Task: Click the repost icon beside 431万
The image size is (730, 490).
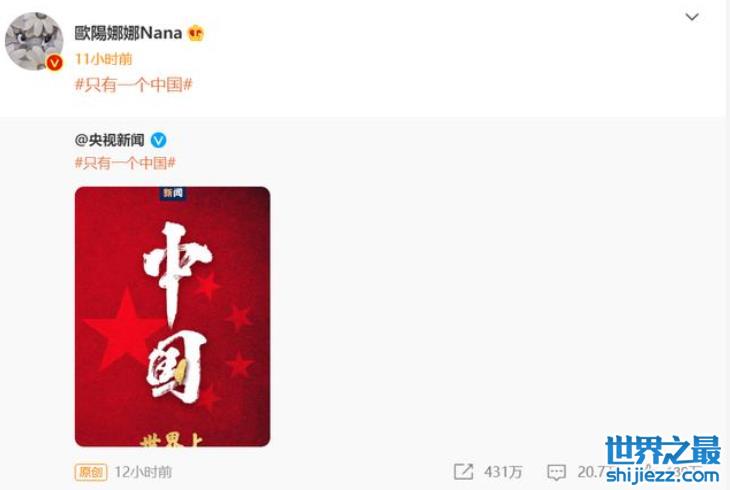Action: coord(463,472)
